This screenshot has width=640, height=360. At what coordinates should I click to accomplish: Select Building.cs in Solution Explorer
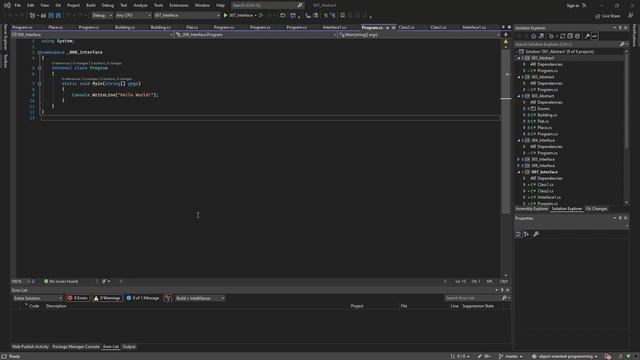point(547,115)
